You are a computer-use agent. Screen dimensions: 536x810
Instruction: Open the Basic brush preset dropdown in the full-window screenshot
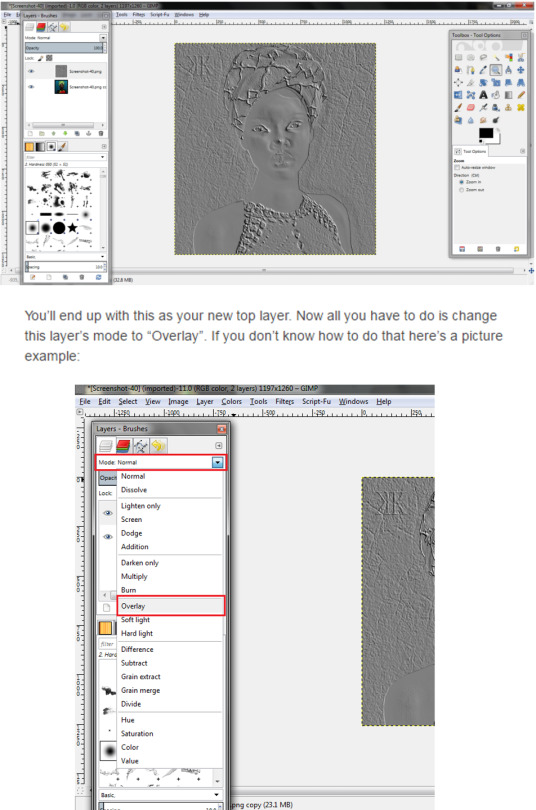click(x=66, y=257)
